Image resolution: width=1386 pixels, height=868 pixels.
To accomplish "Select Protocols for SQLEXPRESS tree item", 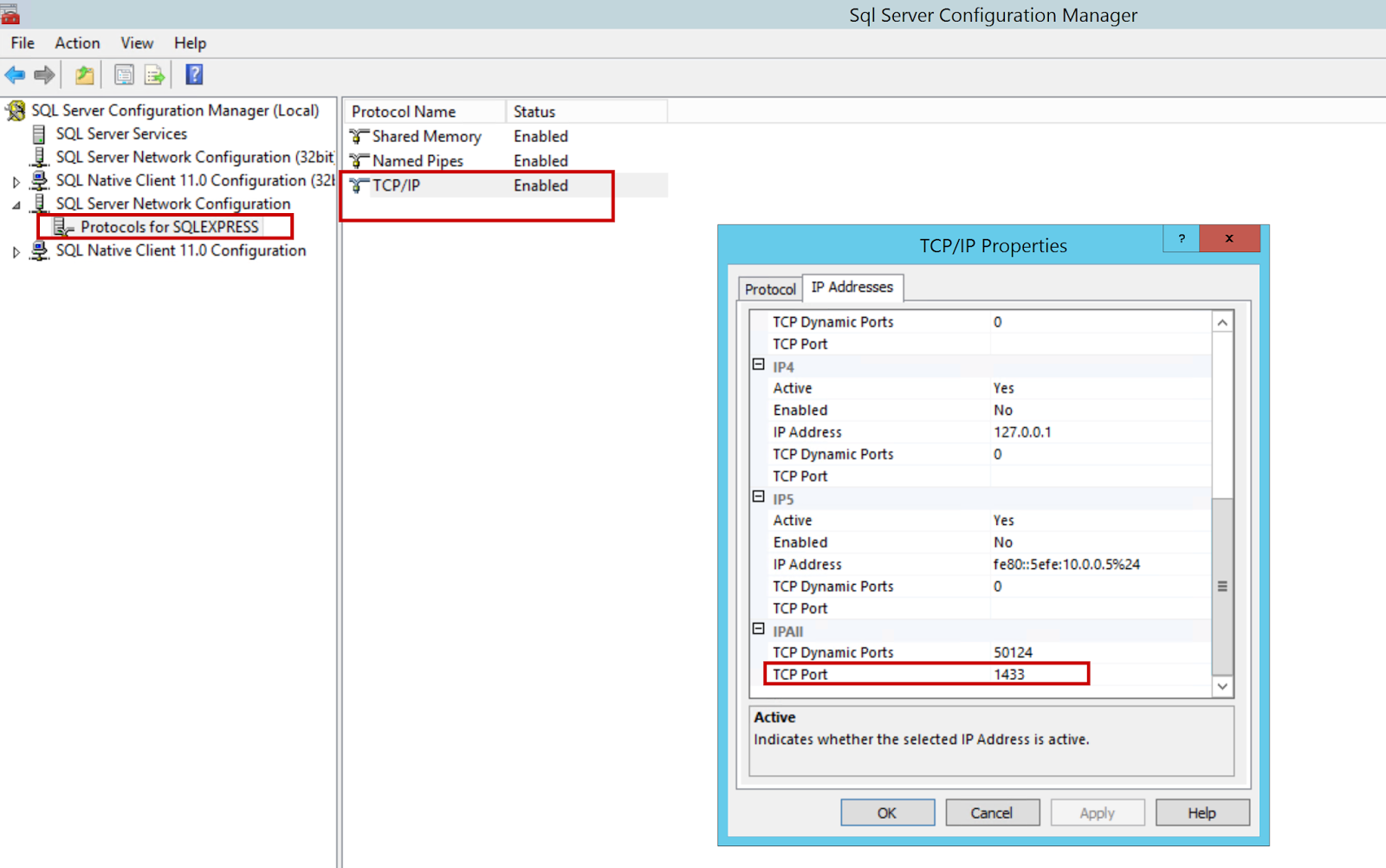I will pyautogui.click(x=170, y=227).
